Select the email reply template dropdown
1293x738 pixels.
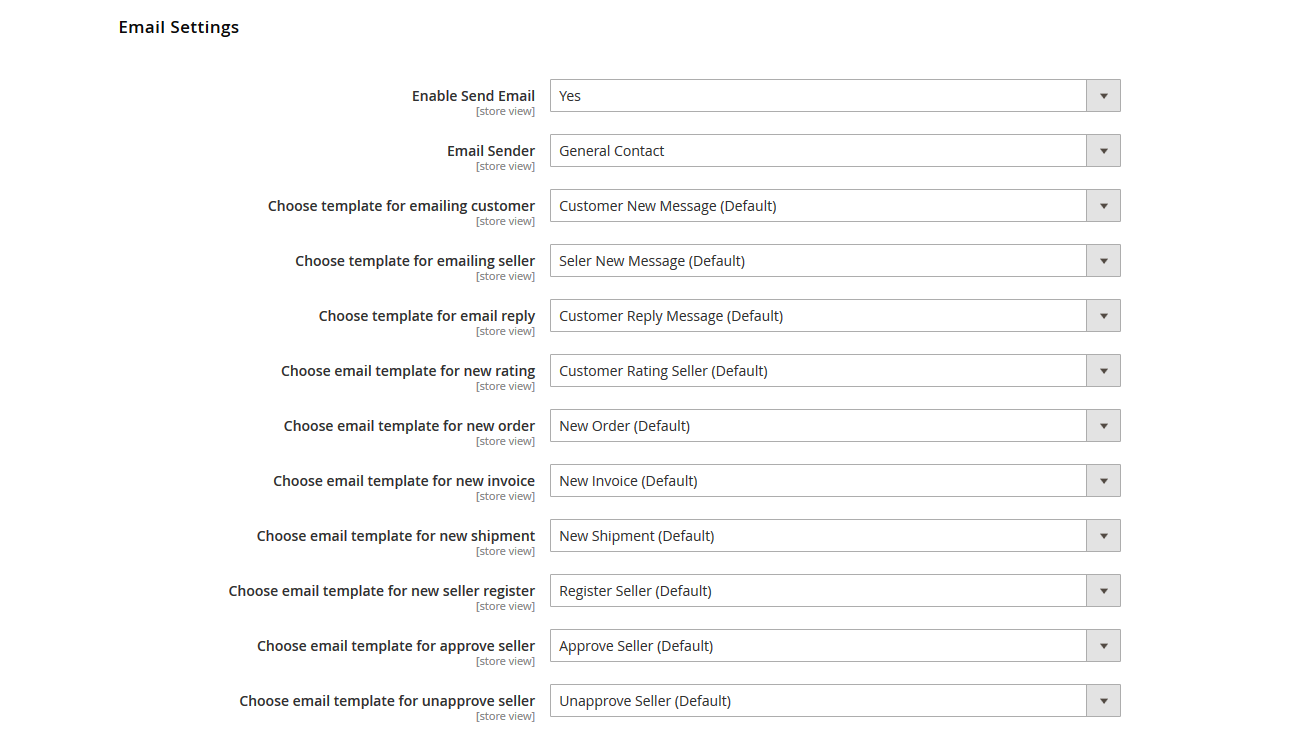(x=835, y=316)
